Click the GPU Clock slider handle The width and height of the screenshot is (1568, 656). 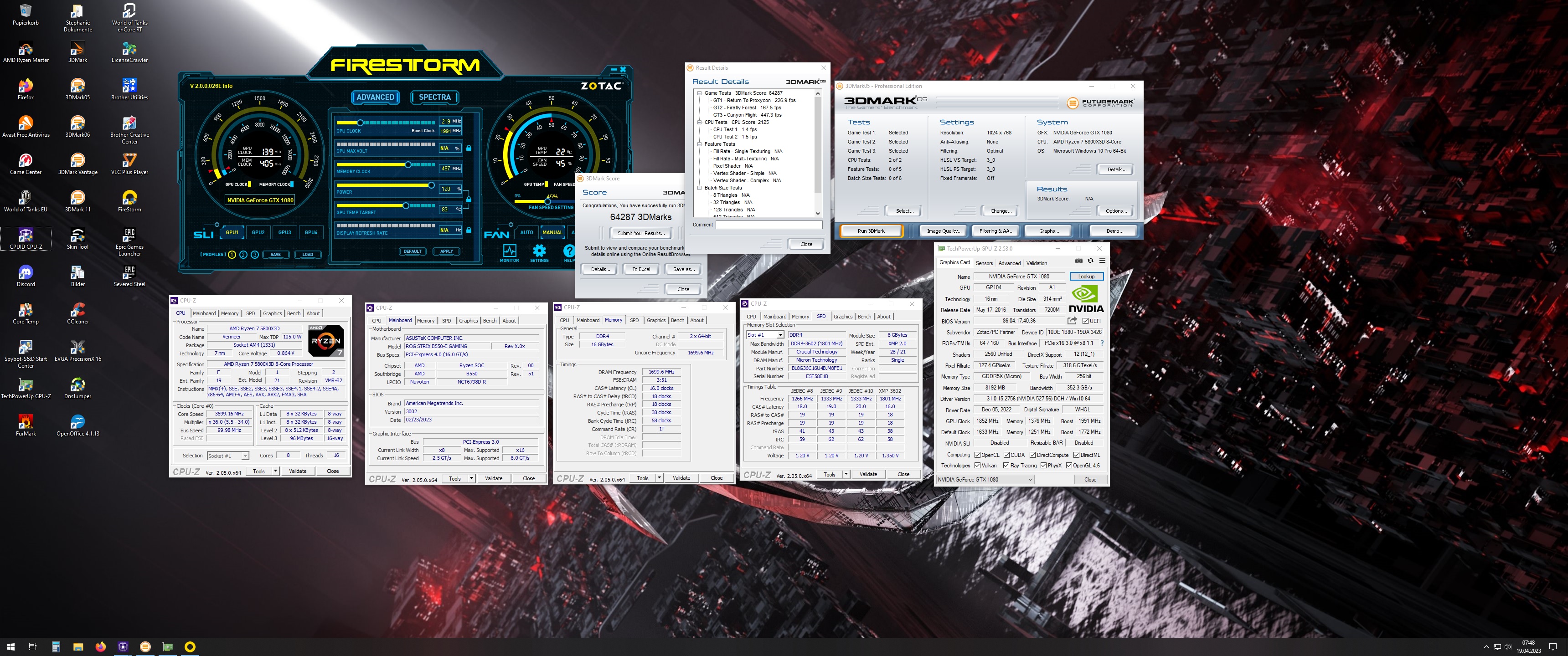[x=361, y=122]
